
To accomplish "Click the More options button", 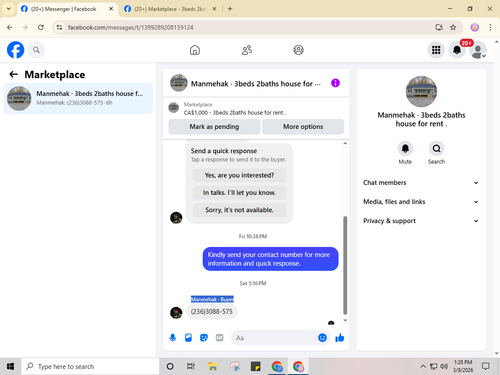I will point(303,127).
